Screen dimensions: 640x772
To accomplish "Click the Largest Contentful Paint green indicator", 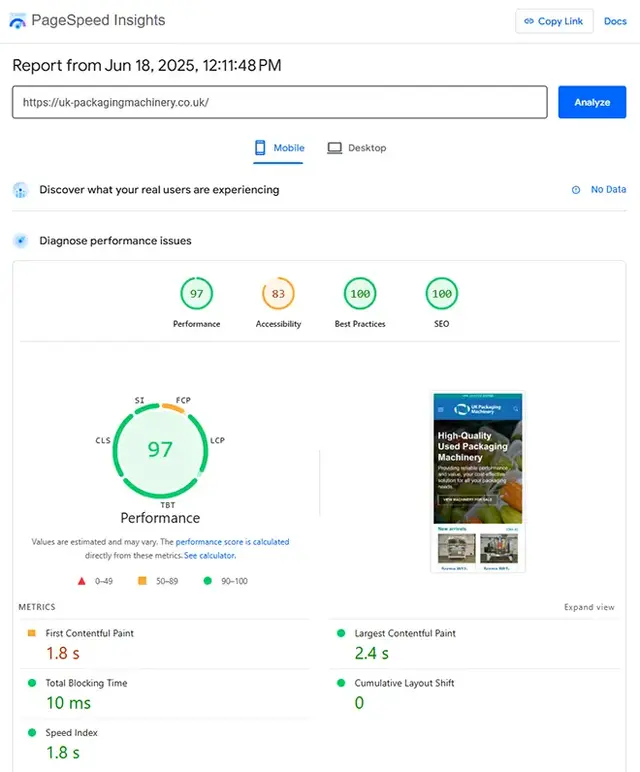I will coord(341,633).
